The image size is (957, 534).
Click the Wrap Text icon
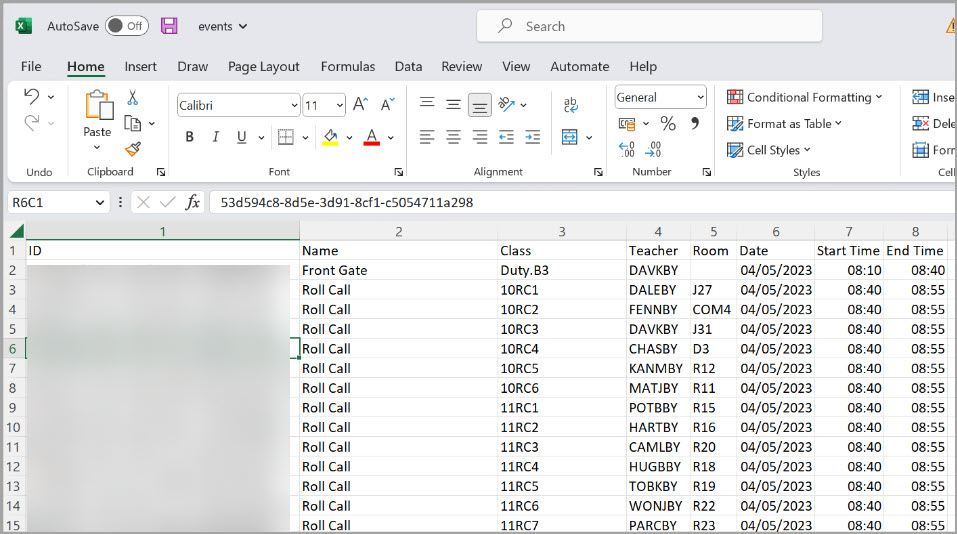pos(571,104)
